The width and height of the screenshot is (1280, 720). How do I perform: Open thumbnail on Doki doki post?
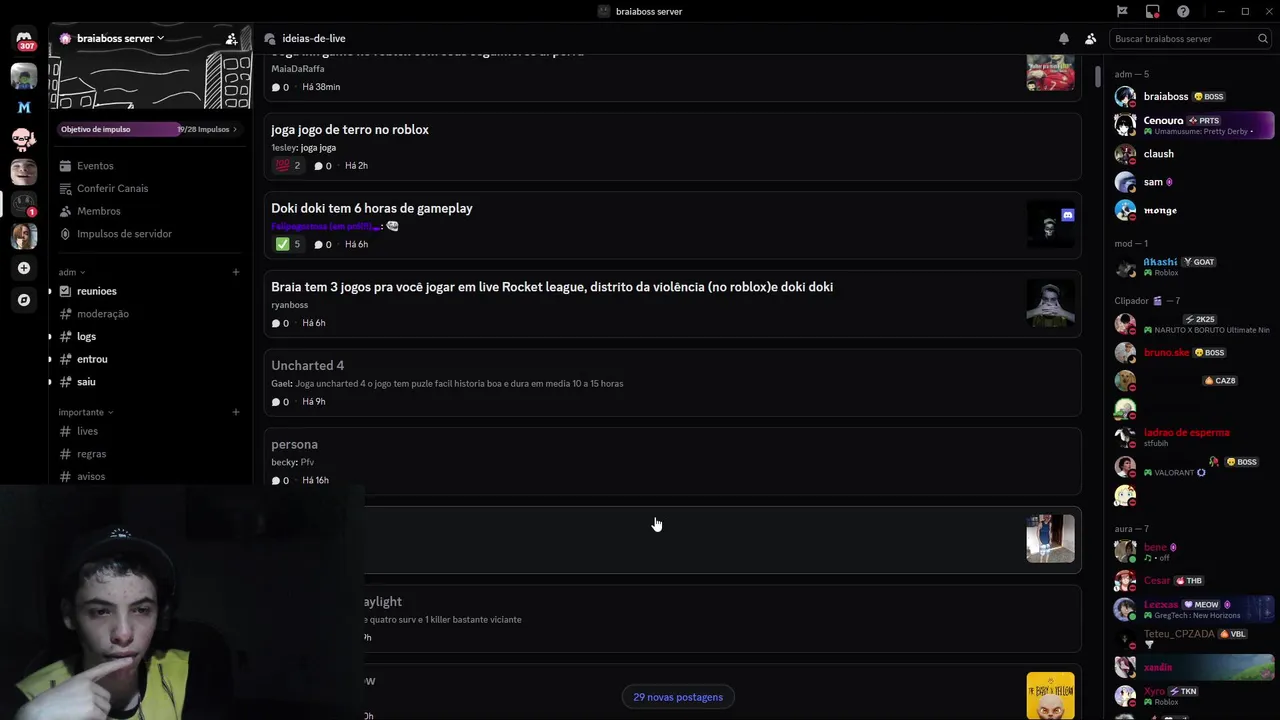[x=1050, y=224]
